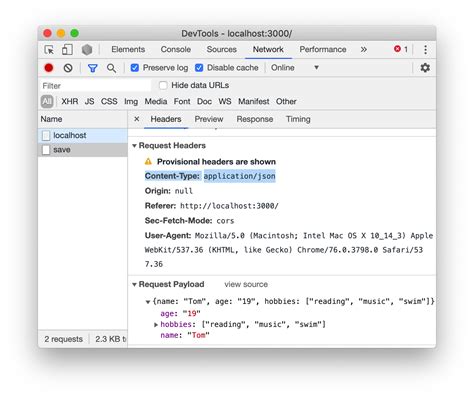474x398 pixels.
Task: Switch to the Sources tab
Action: (x=221, y=49)
